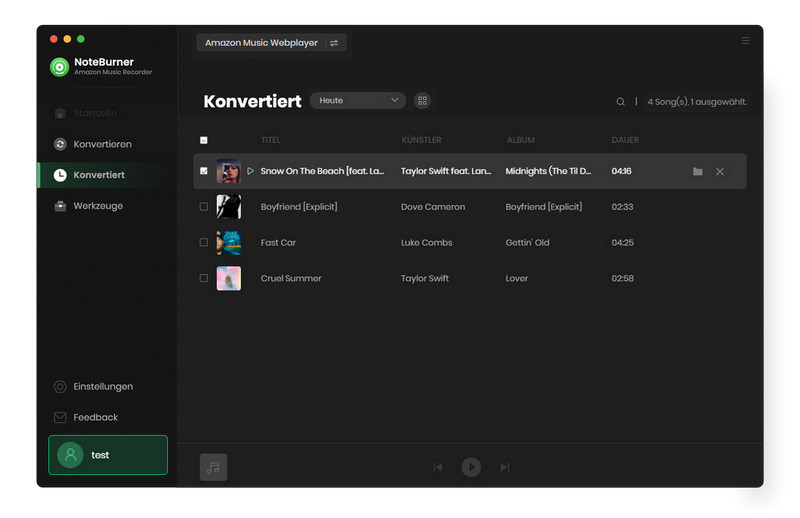The image size is (800, 518).
Task: Click the 02:33 duration value
Action: click(622, 207)
